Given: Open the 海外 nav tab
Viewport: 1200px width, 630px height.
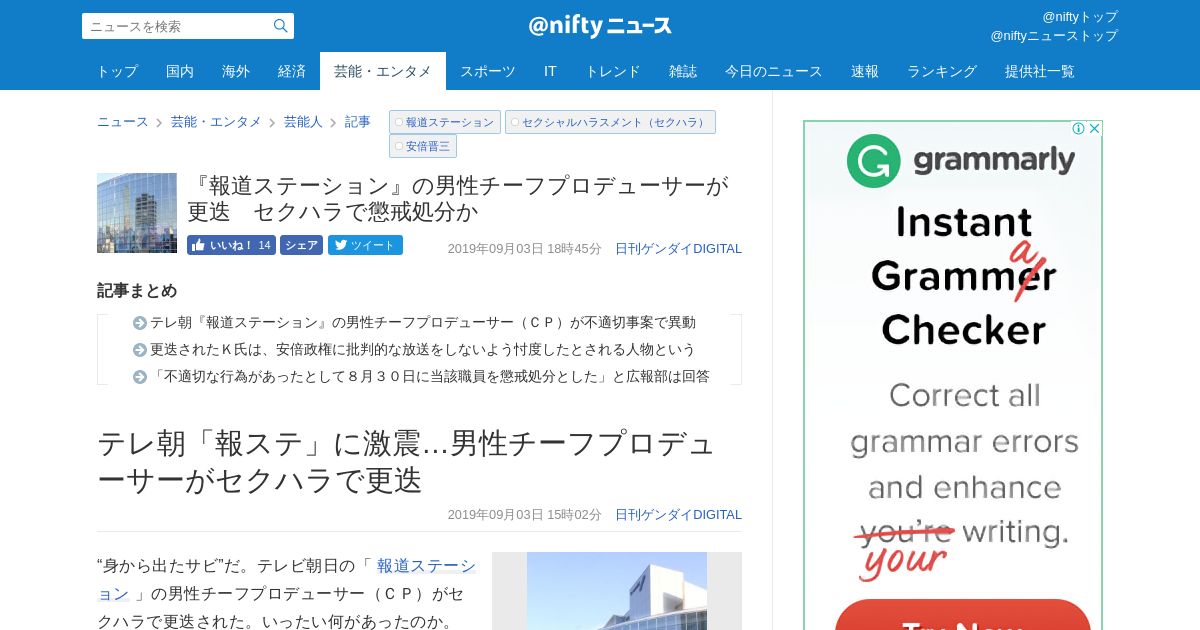Looking at the screenshot, I should tap(236, 71).
